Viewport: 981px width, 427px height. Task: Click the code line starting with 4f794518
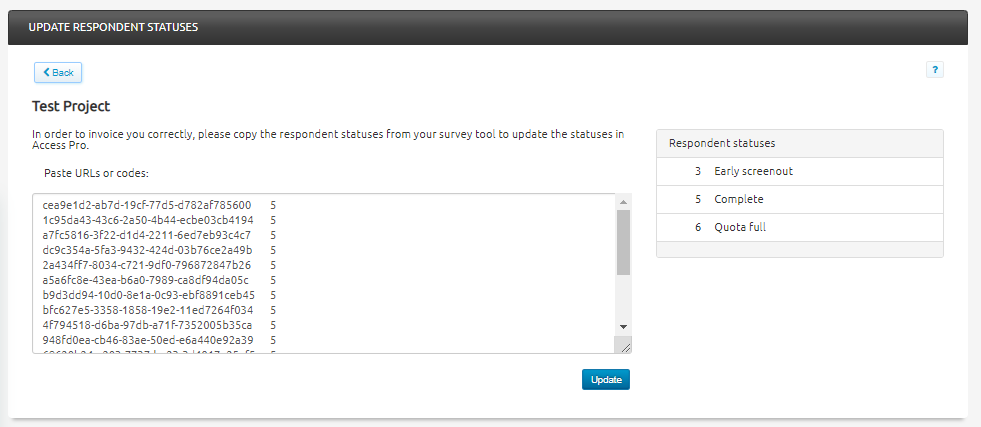[x=147, y=325]
